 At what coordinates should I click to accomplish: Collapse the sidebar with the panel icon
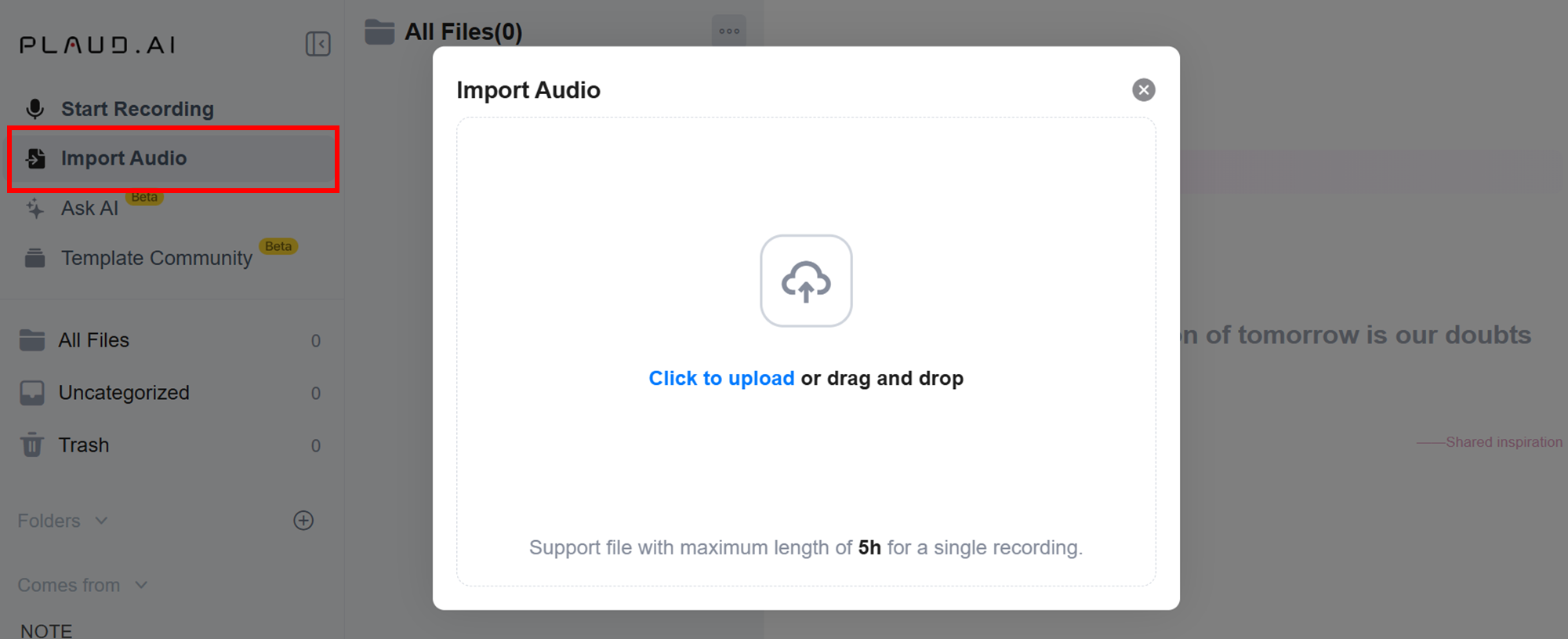pos(318,44)
